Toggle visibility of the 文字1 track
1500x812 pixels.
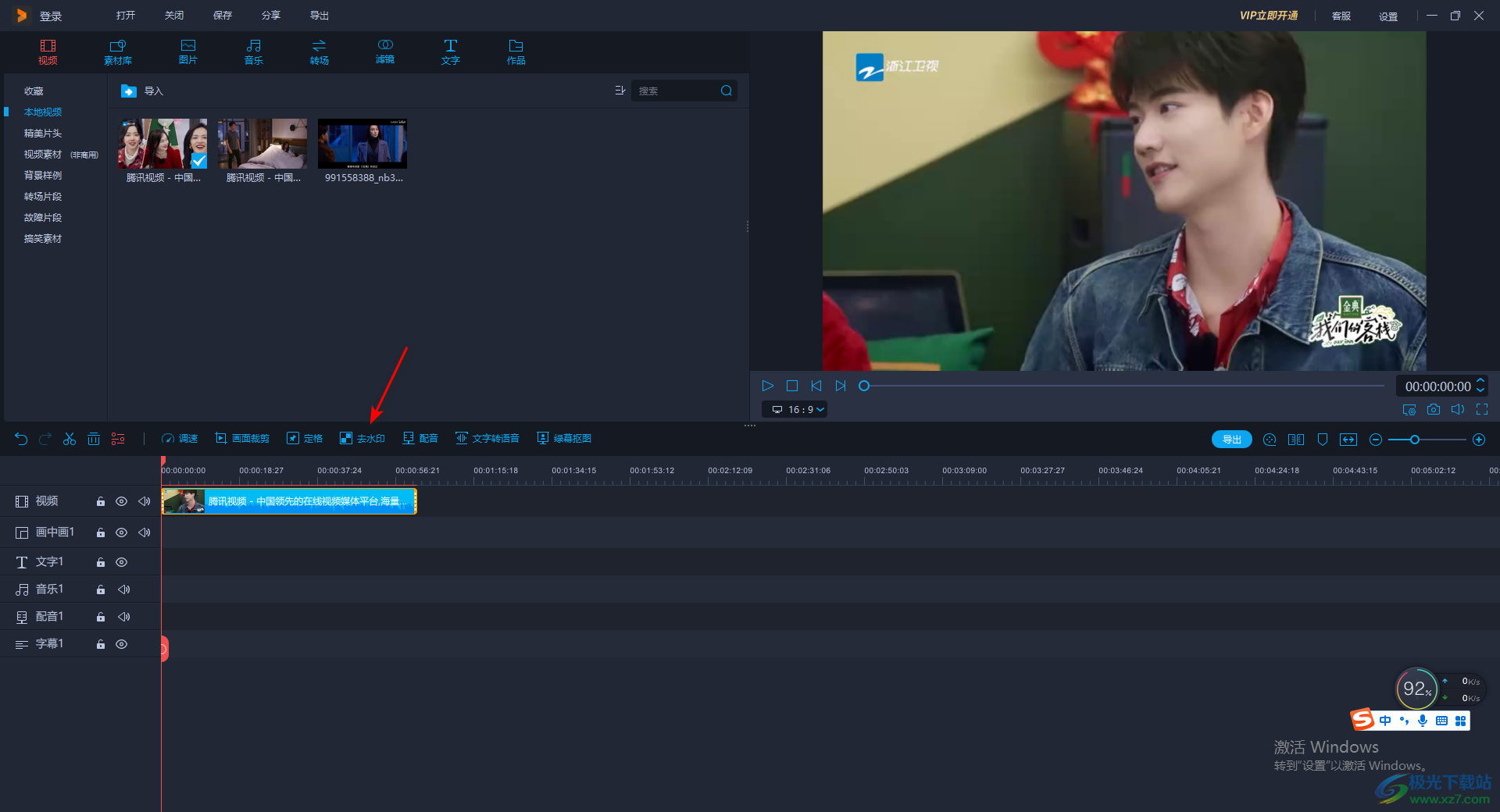coord(122,562)
